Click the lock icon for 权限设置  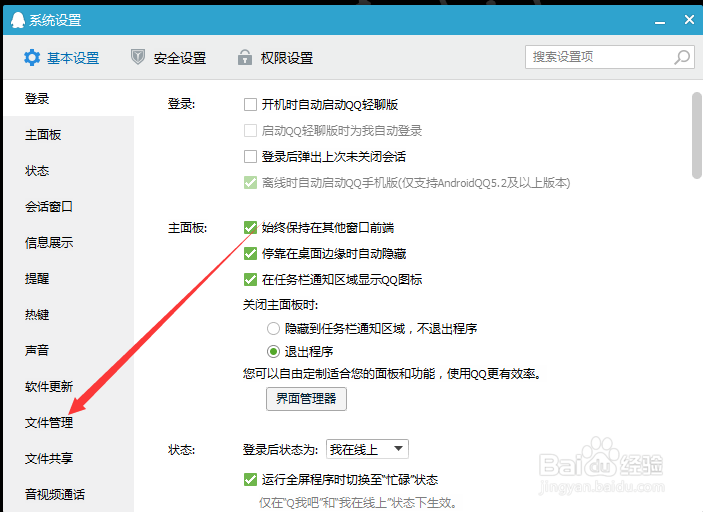[244, 57]
